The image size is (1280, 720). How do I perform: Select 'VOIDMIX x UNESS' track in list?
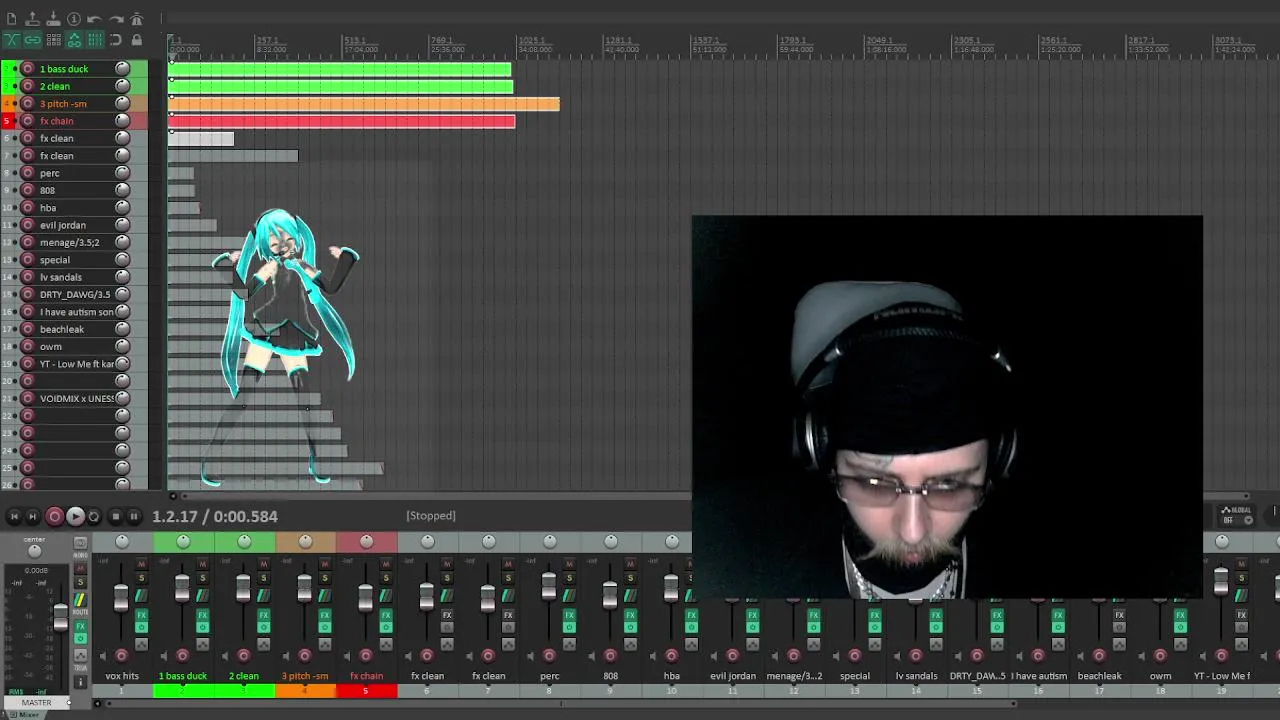[77, 398]
